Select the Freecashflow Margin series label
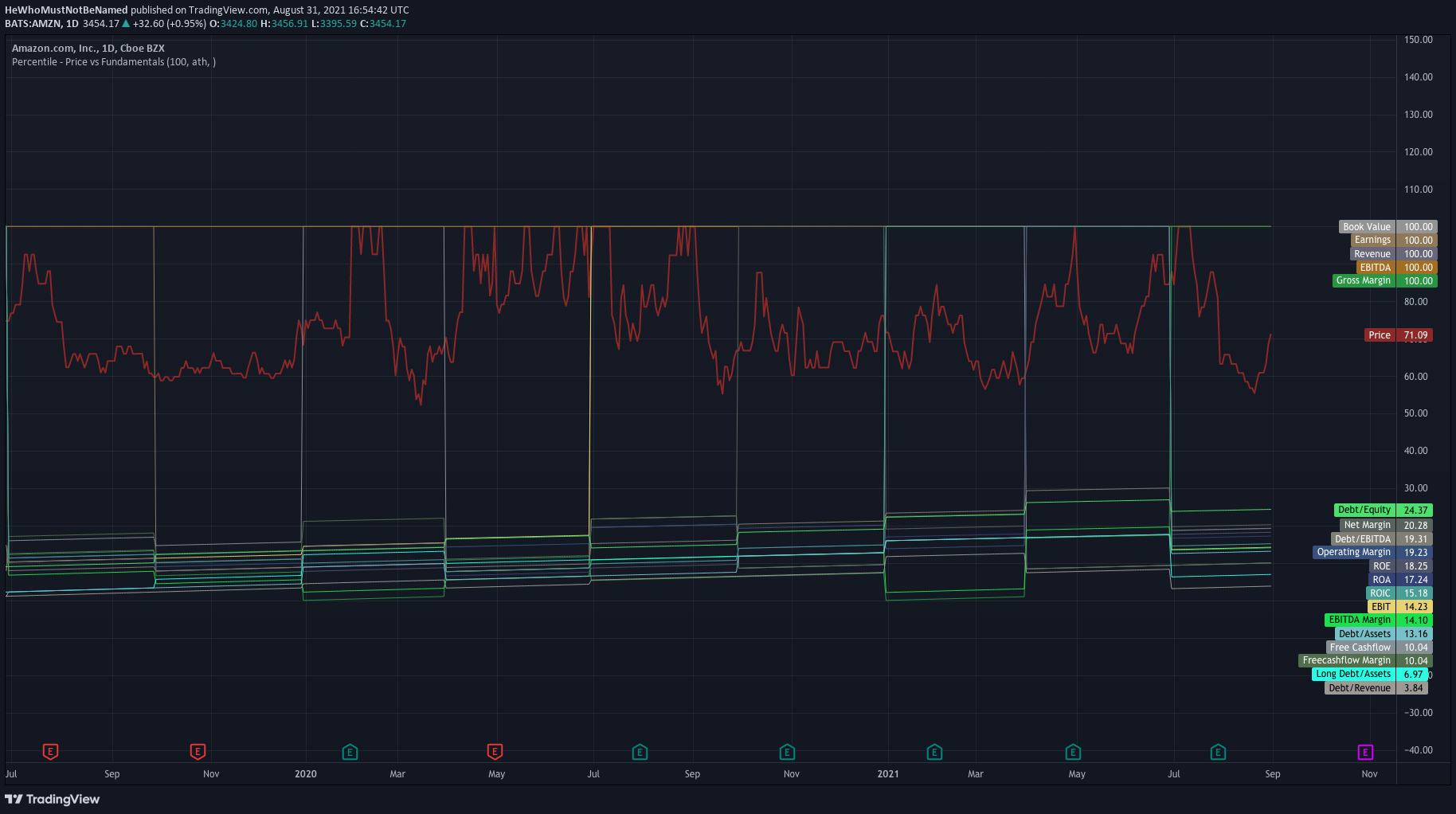The height and width of the screenshot is (814, 1456). click(x=1347, y=660)
